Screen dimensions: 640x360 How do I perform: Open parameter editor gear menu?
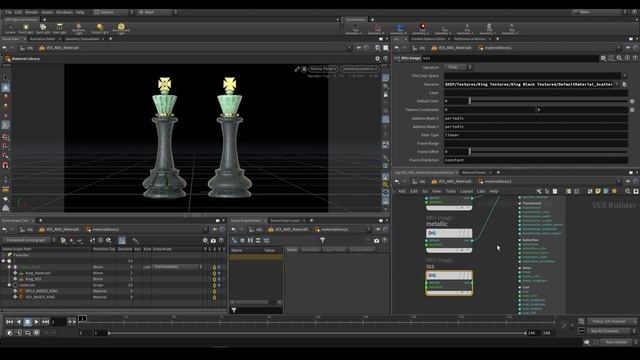603,58
